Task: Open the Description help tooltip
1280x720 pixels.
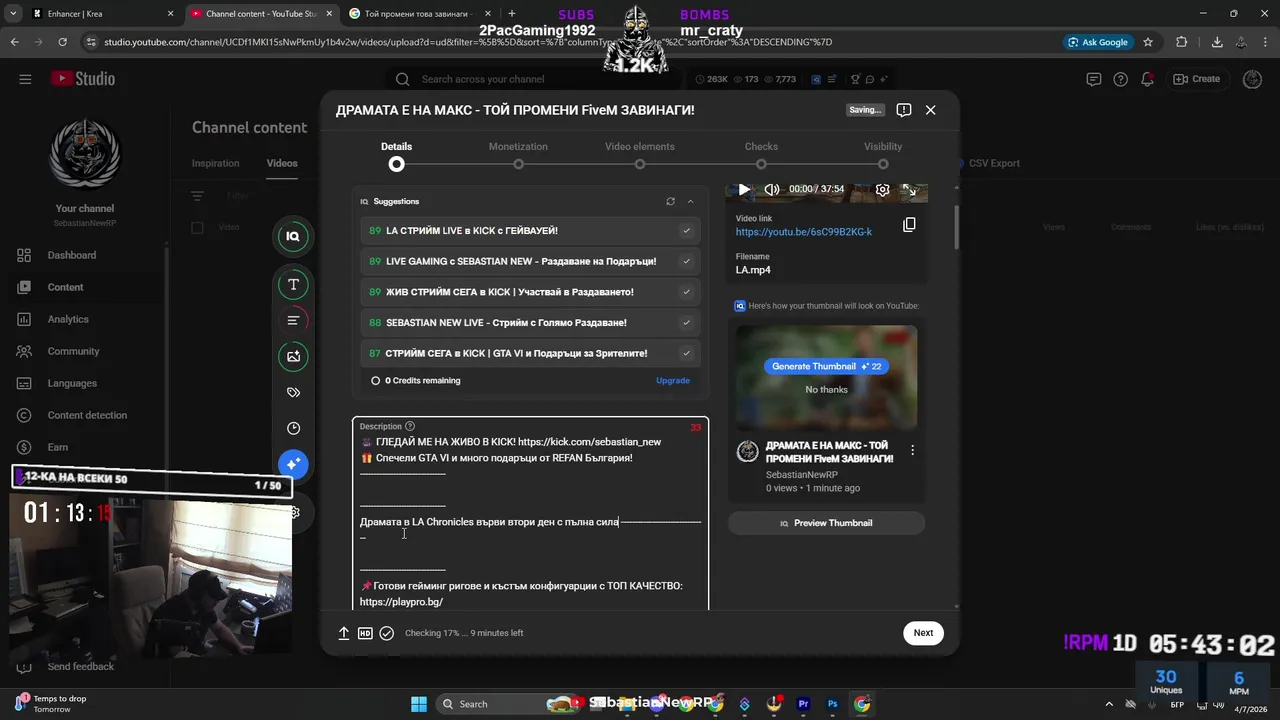Action: pos(410,426)
